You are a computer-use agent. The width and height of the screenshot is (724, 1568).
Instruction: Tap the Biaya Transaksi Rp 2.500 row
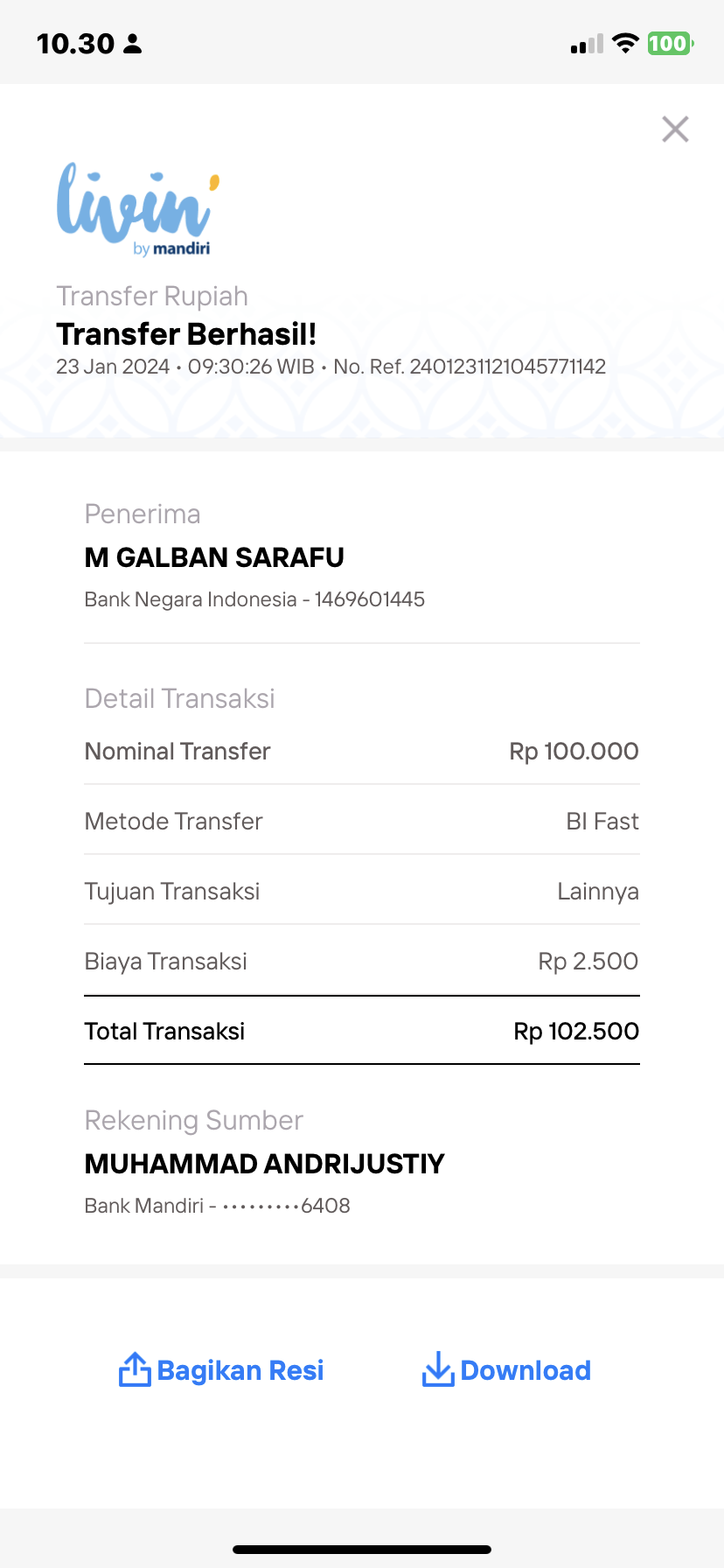pos(362,961)
